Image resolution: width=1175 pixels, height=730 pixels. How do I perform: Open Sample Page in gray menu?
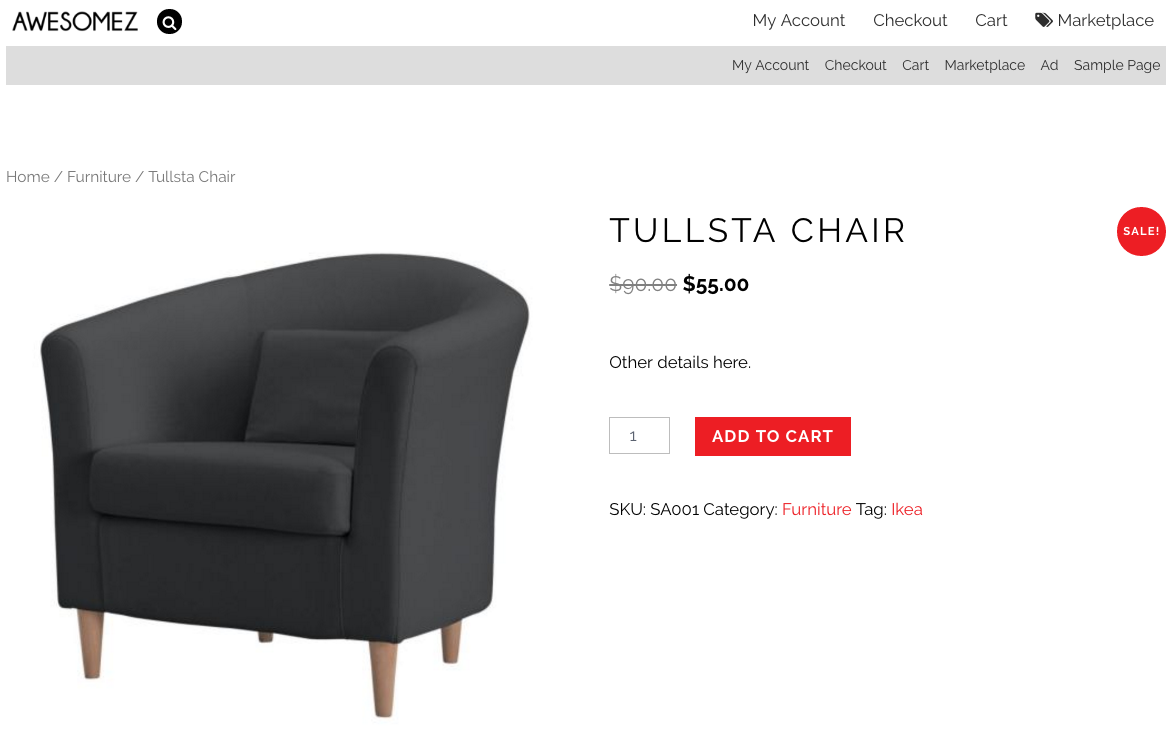[1117, 65]
